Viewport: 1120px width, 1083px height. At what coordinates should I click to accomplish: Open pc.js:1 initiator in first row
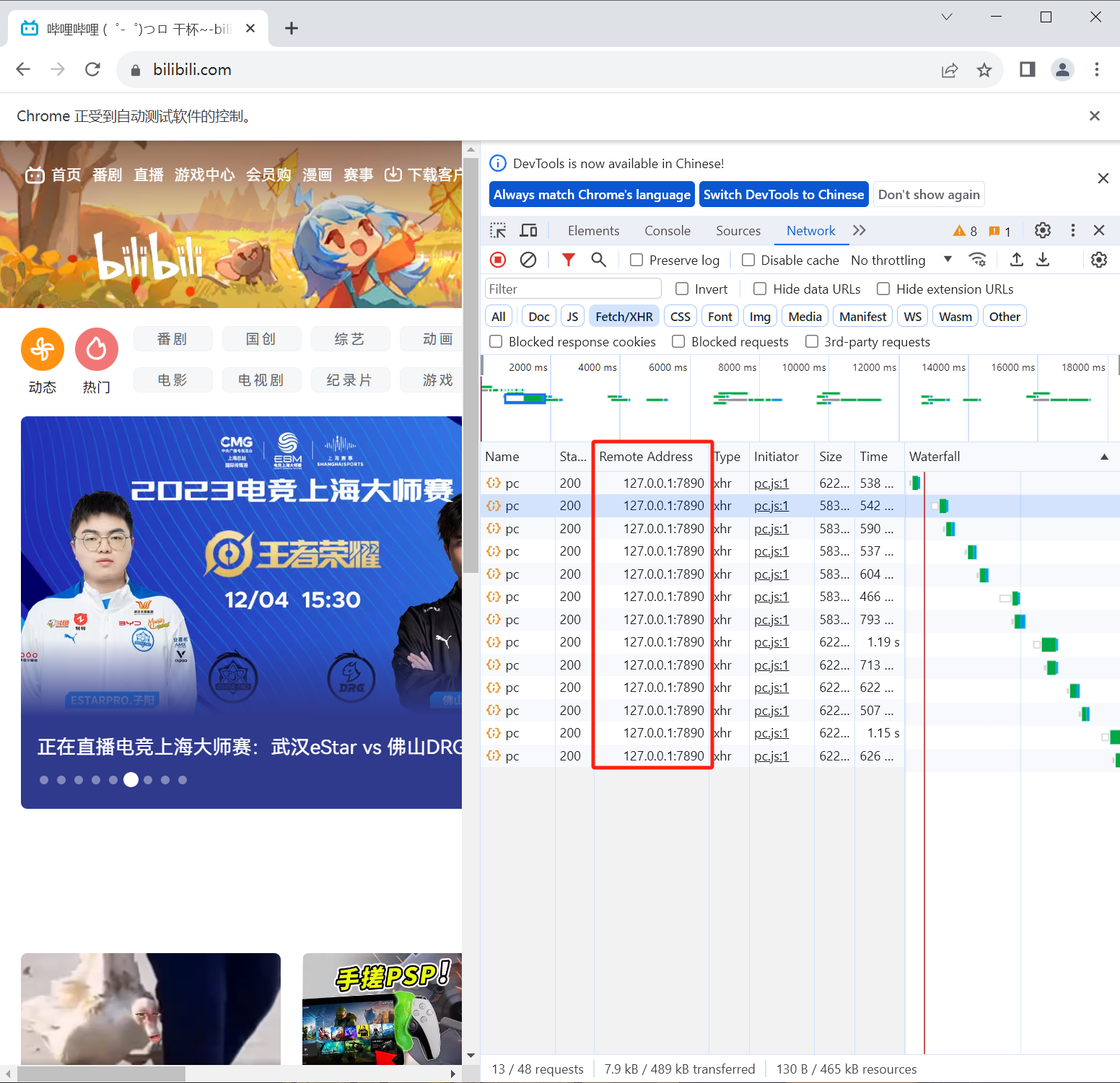771,483
